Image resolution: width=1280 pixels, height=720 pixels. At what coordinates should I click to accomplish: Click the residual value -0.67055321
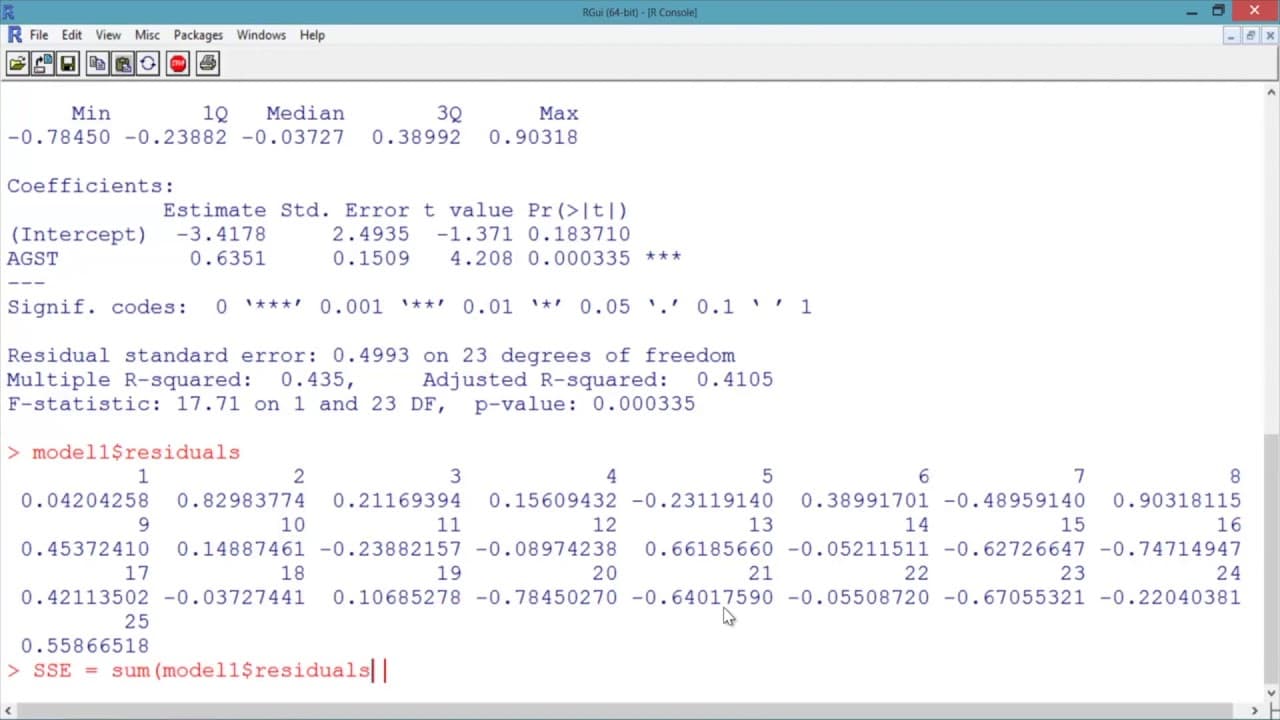1014,598
